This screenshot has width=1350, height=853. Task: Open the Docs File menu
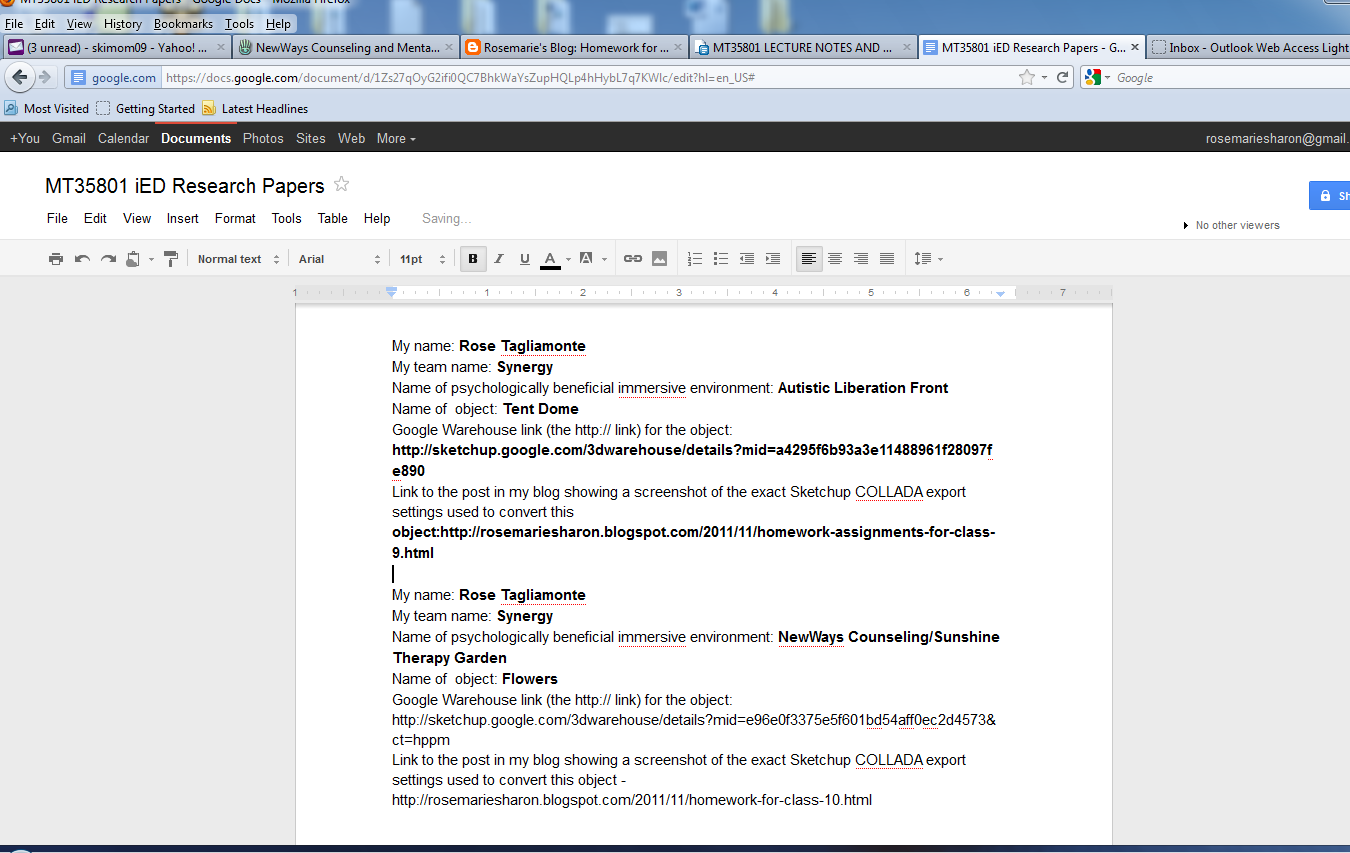pyautogui.click(x=57, y=218)
